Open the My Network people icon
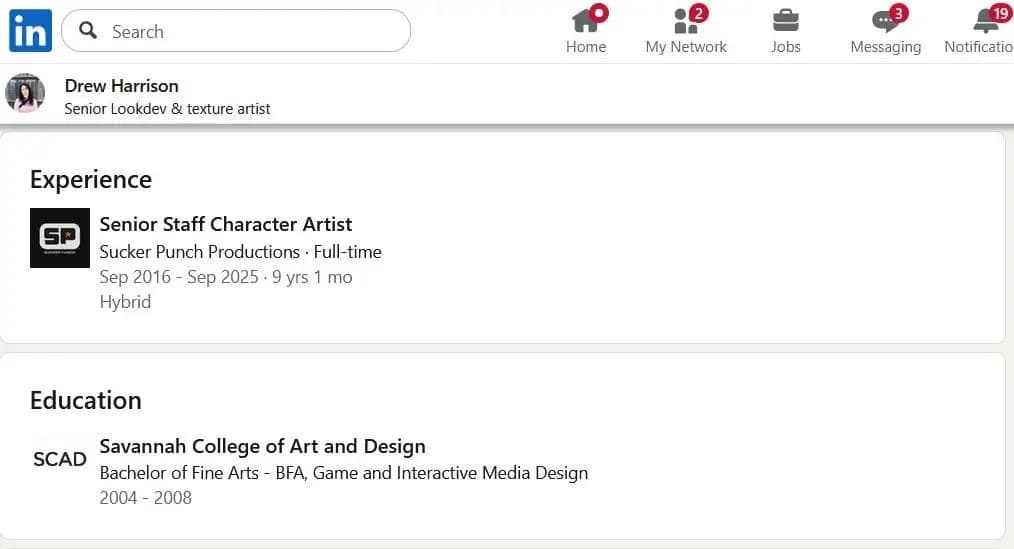The image size is (1014, 549). [685, 21]
